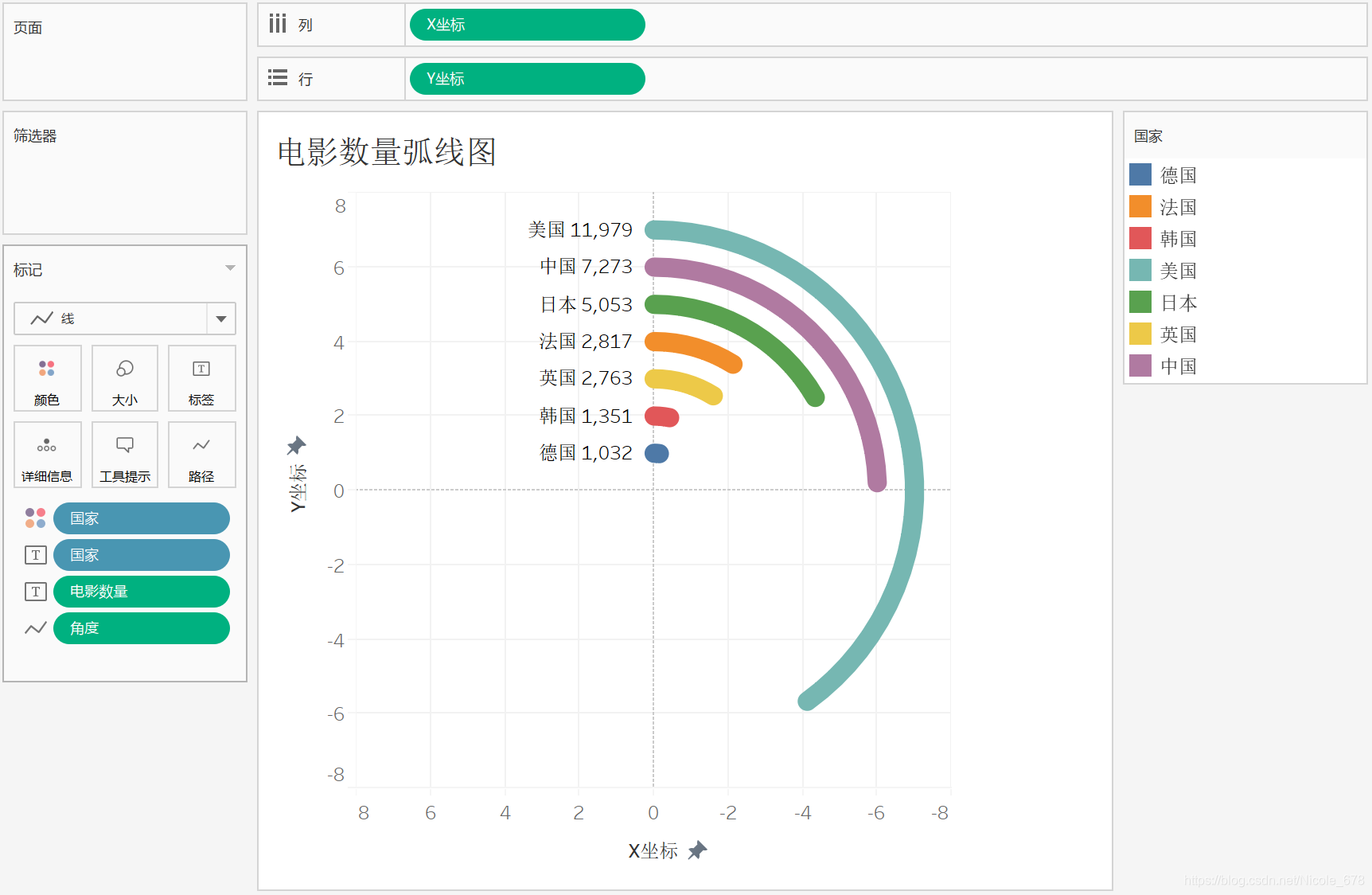Select the 电影数量 pill in Marks

[142, 592]
